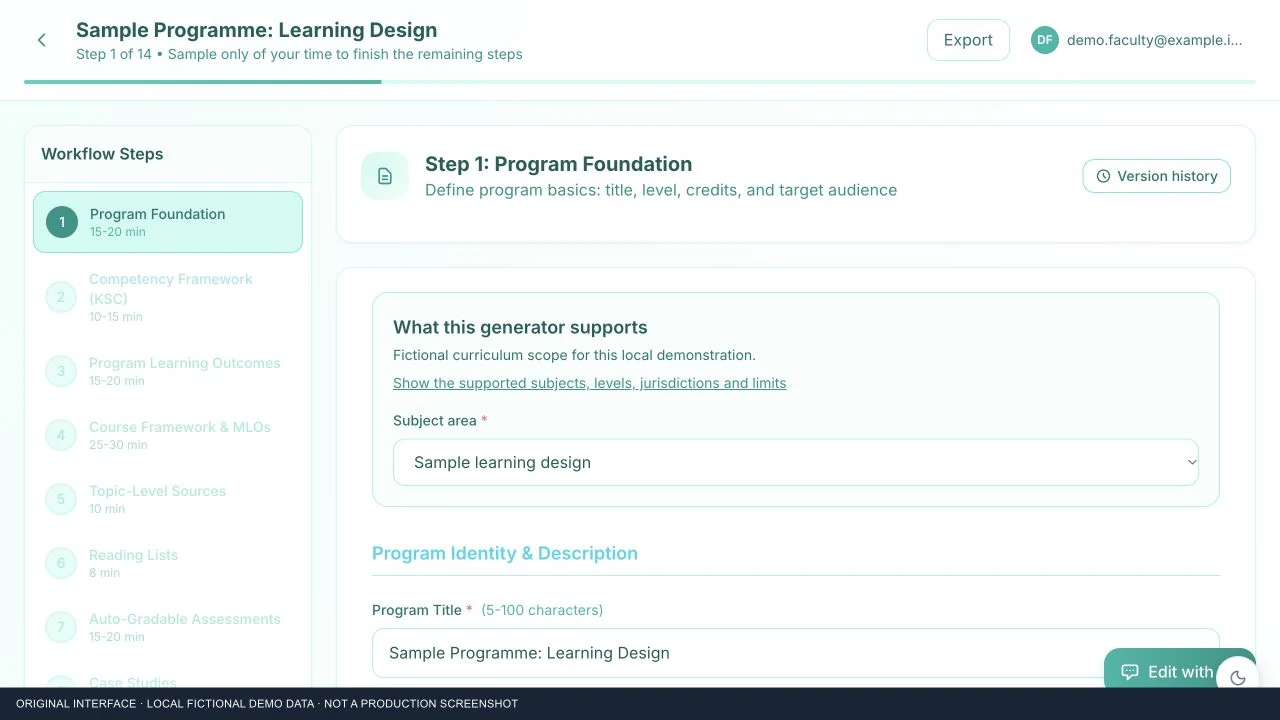The width and height of the screenshot is (1280, 720).
Task: Open the Program Learning Outcomes step
Action: (168, 371)
